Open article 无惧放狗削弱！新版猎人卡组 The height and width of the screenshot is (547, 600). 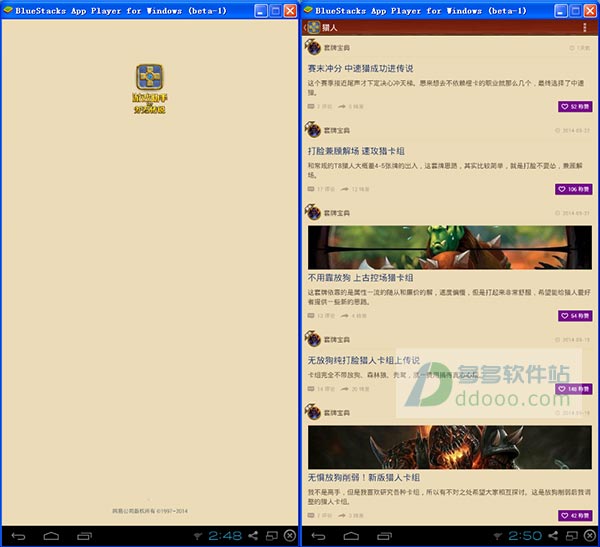[364, 478]
